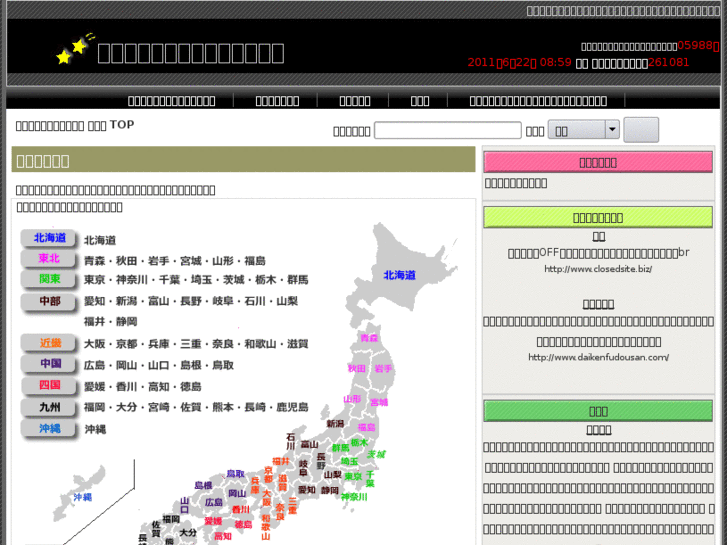The width and height of the screenshot is (727, 545).
Task: Focus the keyword search input field
Action: click(447, 130)
